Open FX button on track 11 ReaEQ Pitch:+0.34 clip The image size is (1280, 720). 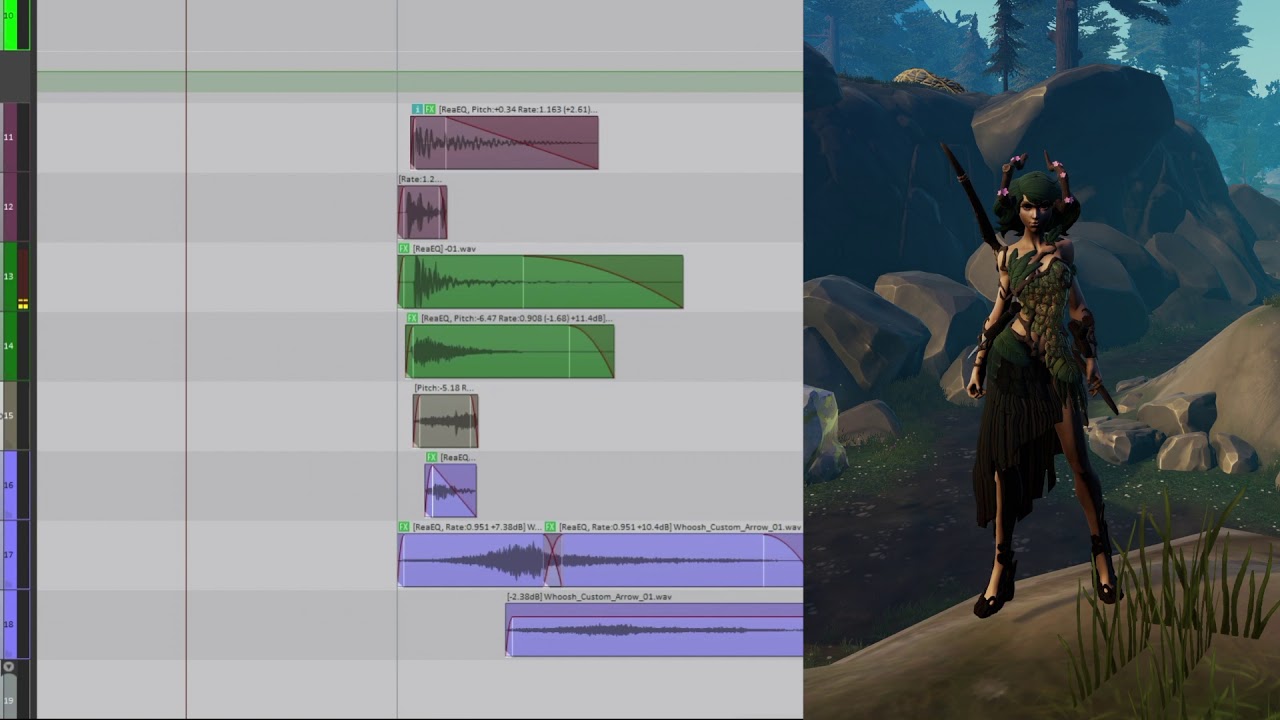coord(430,109)
